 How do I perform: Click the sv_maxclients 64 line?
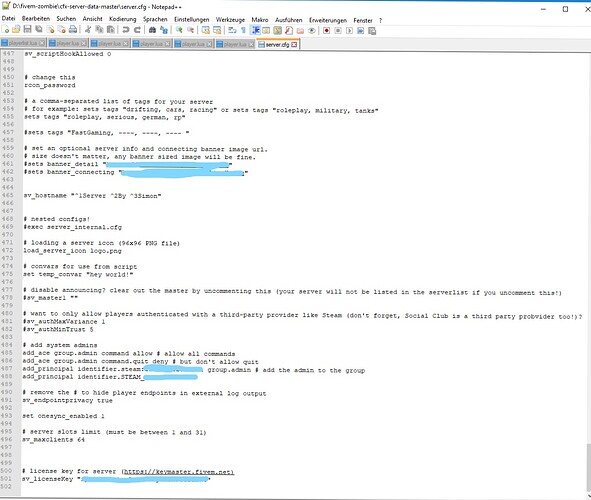(x=53, y=440)
